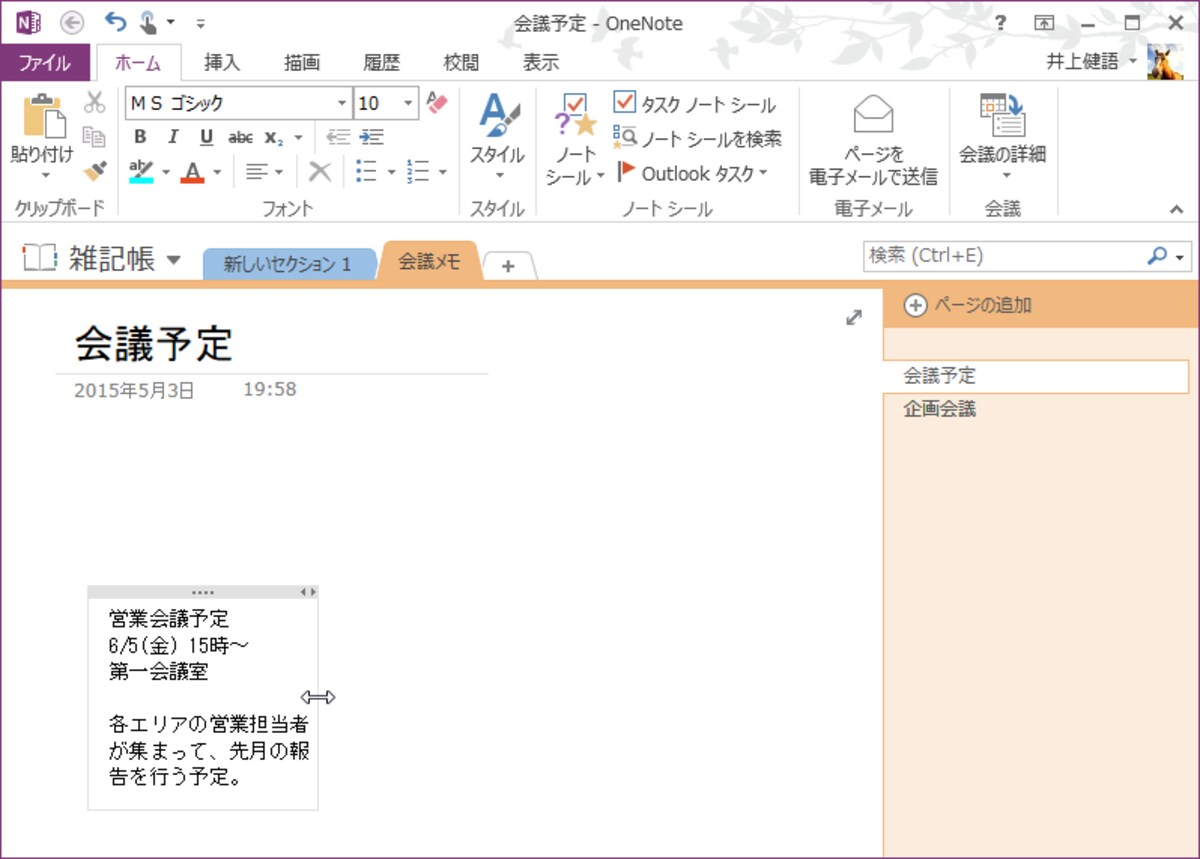The height and width of the screenshot is (859, 1200).
Task: Clear all formatting with eraser icon
Action: 437,102
